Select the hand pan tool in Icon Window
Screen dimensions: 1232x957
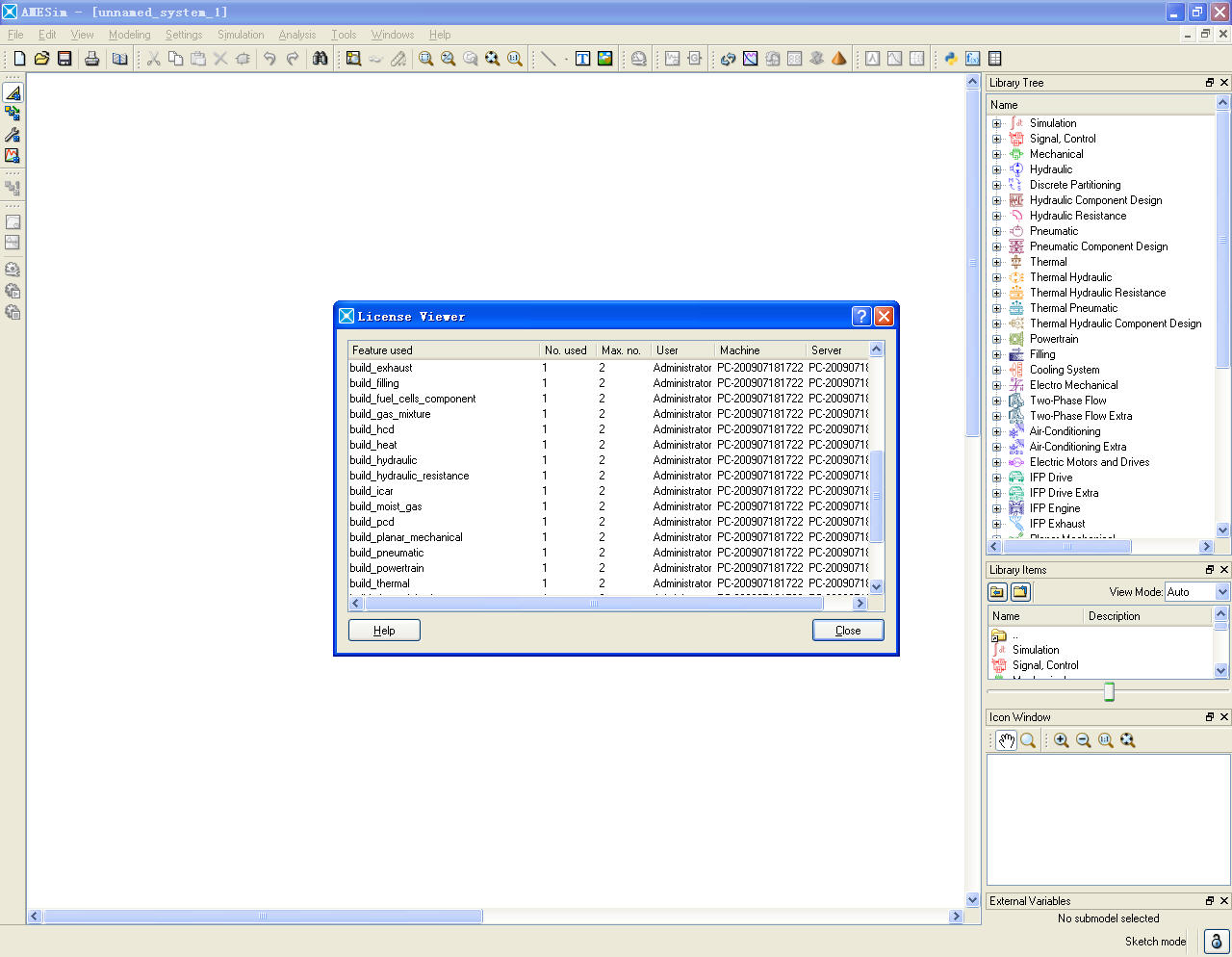pos(1006,740)
